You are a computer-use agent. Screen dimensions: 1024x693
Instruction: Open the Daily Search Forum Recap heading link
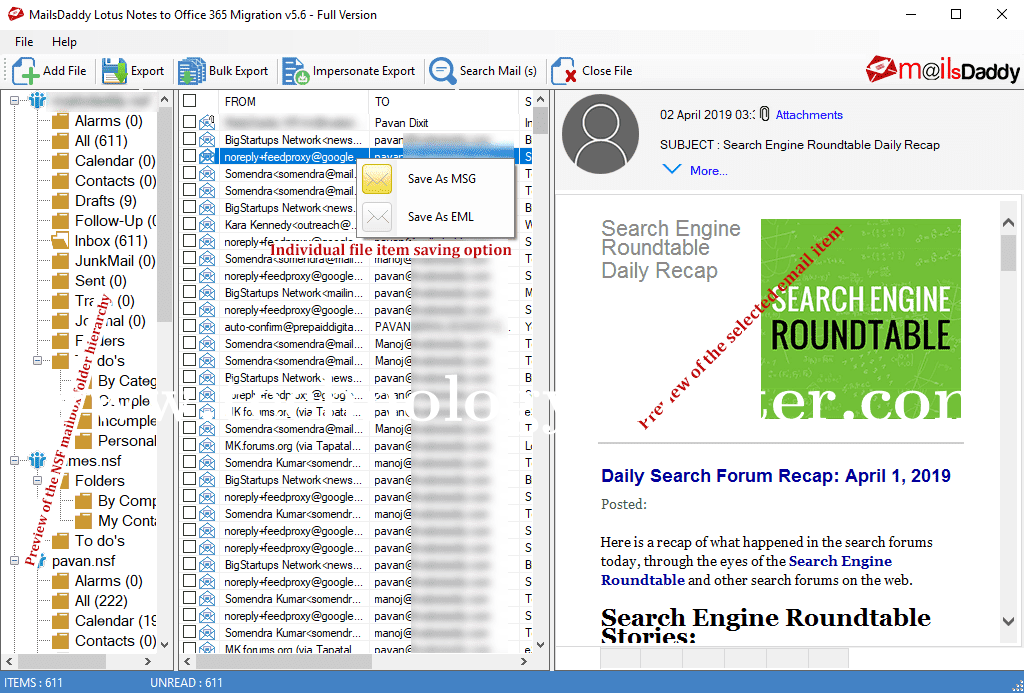[x=776, y=475]
